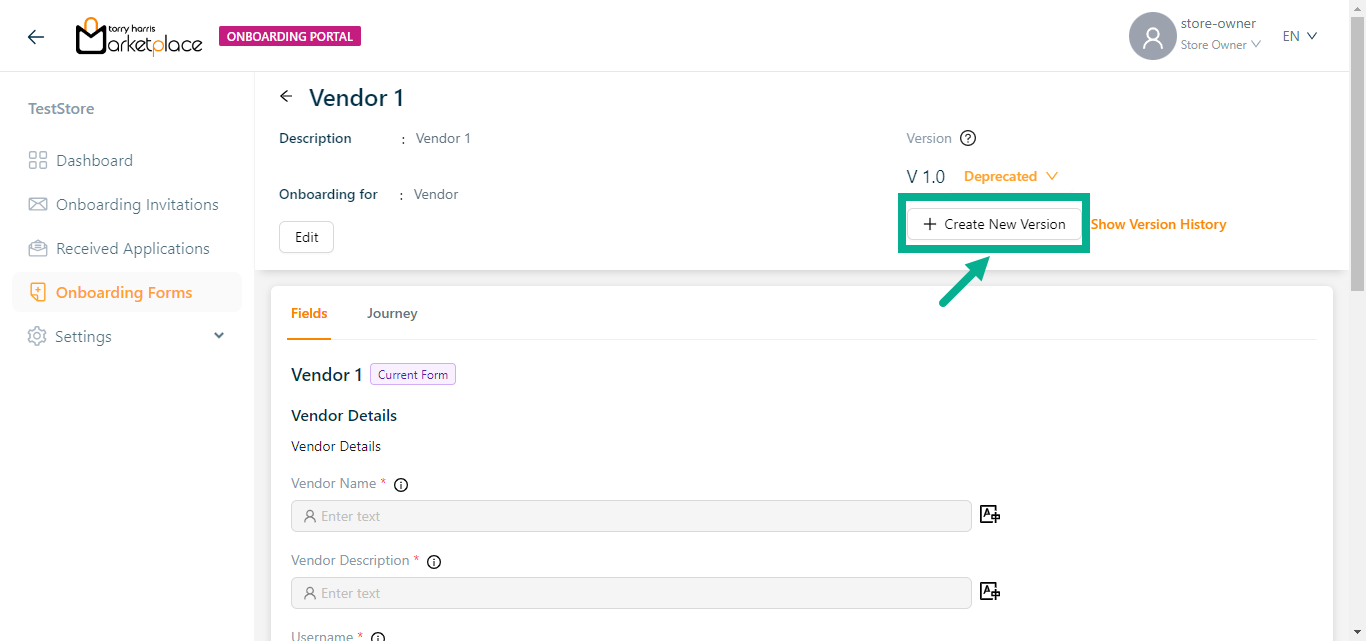Screen dimensions: 1366x641
Task: Click translate icon beside Vendor Name field
Action: [x=990, y=515]
